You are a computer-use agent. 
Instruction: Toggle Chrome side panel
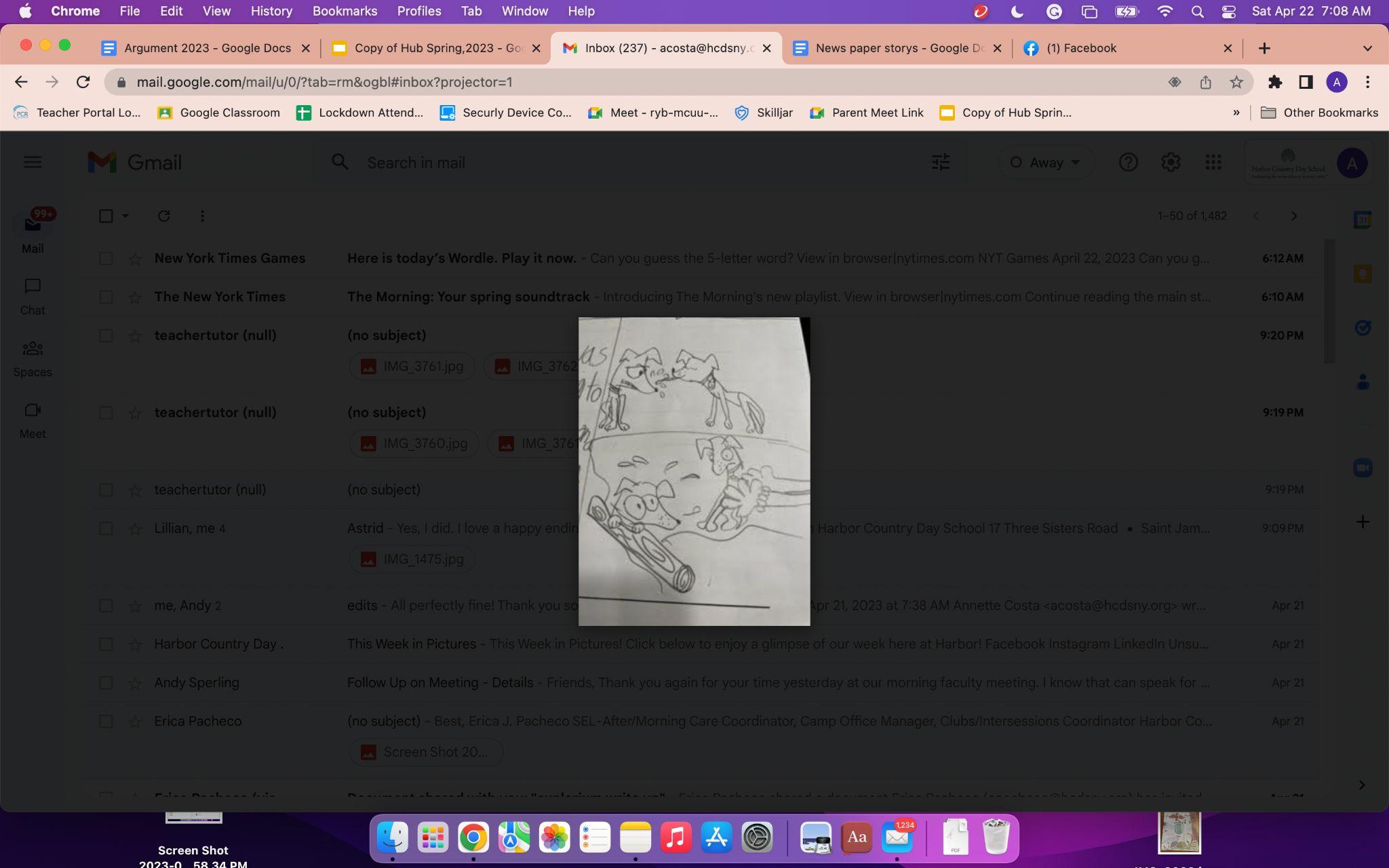pos(1306,82)
